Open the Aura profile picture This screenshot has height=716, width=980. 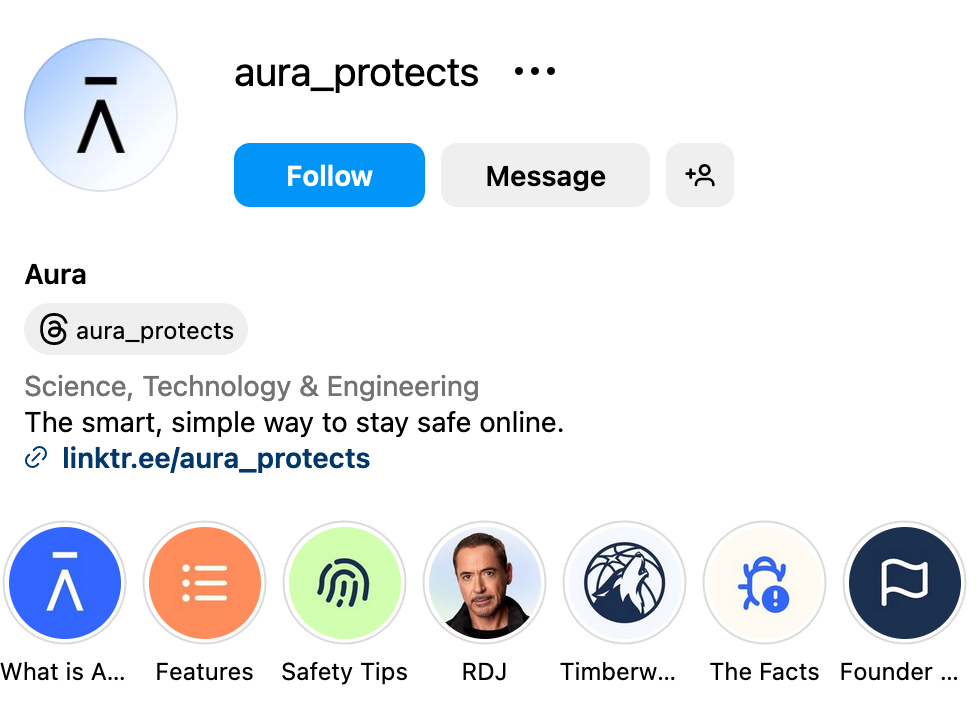(101, 115)
